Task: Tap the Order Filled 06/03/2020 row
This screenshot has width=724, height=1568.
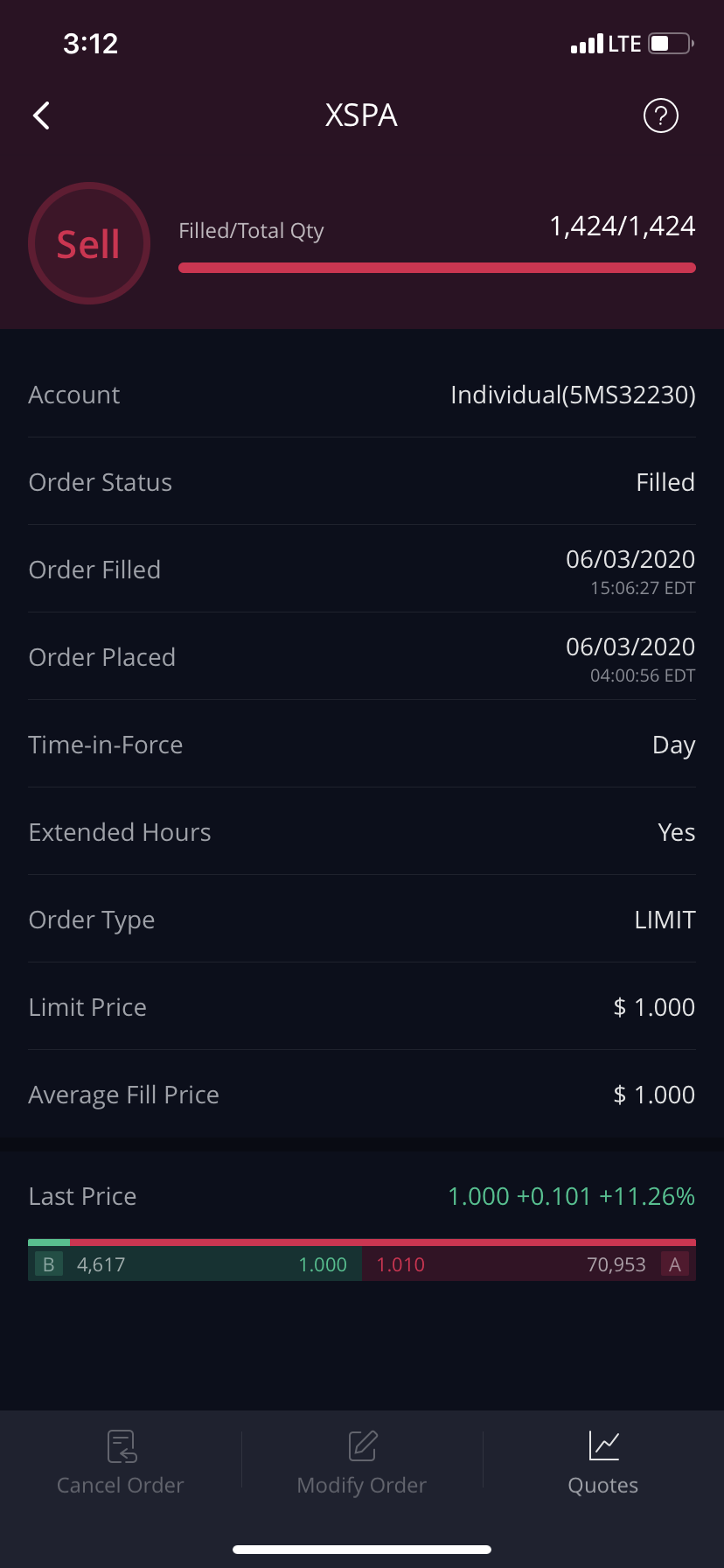Action: [x=362, y=570]
